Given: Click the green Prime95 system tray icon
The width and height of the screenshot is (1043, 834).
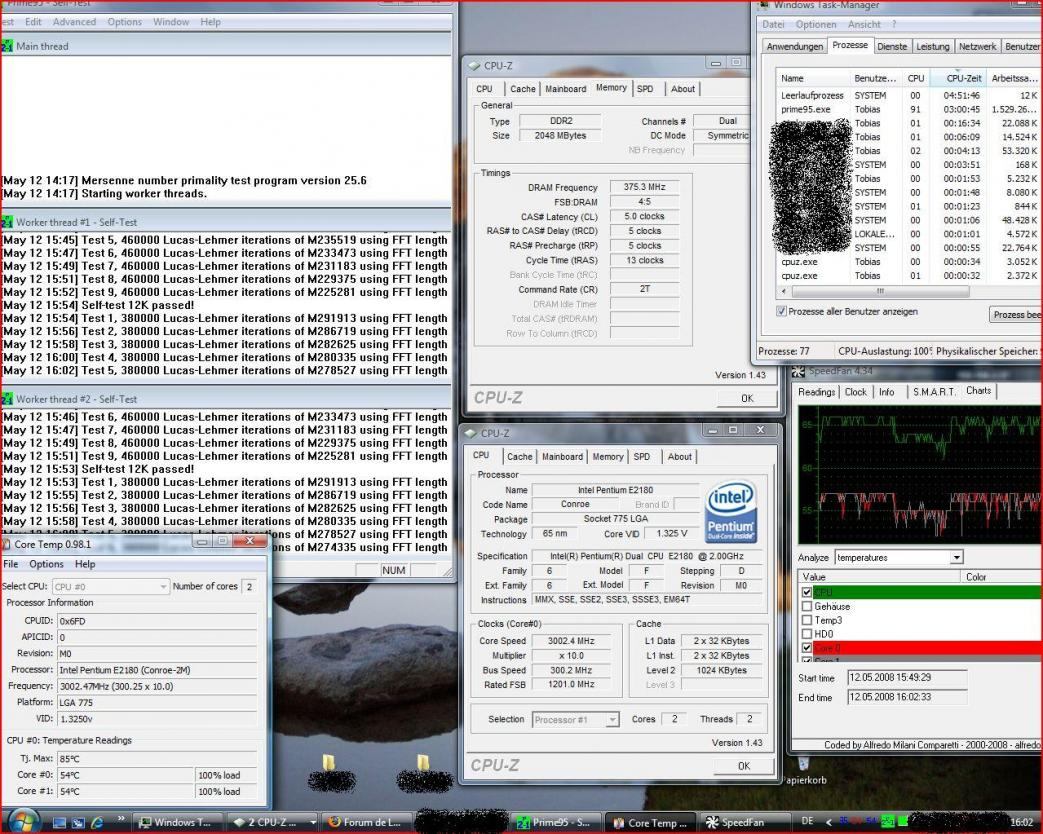Looking at the screenshot, I should point(888,822).
